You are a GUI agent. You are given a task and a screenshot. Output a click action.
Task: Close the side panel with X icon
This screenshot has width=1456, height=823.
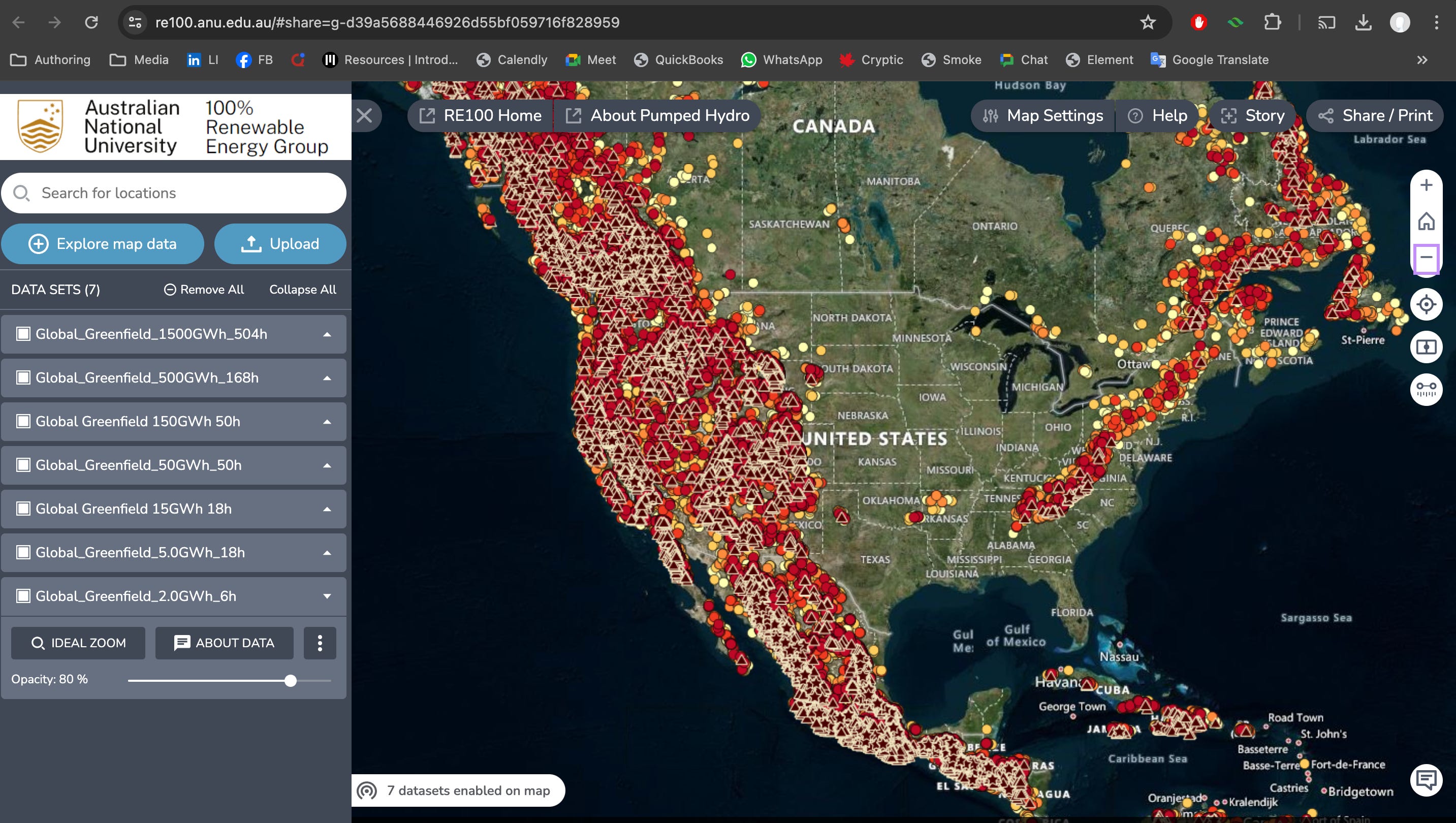click(365, 115)
